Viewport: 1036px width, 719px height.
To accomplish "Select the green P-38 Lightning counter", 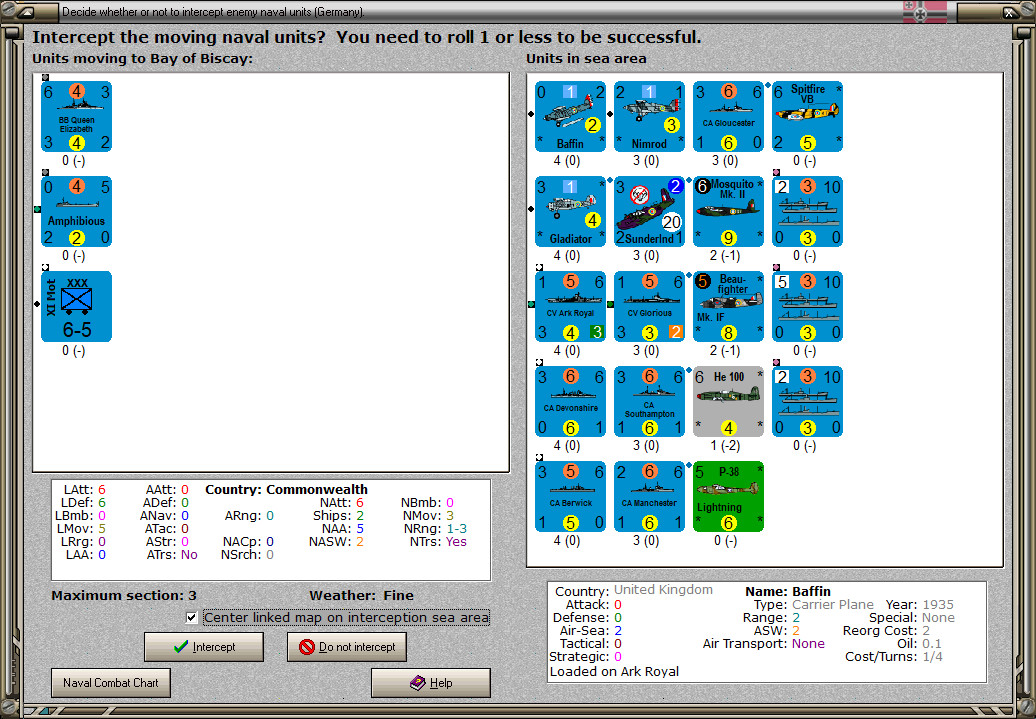I will click(x=729, y=496).
